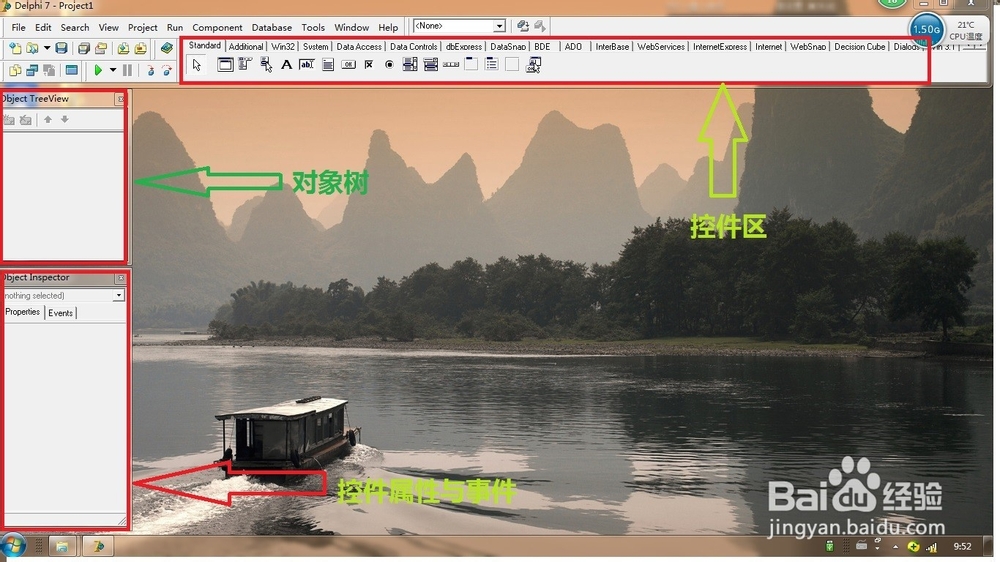Image resolution: width=1000 pixels, height=562 pixels.
Task: Open the dropdown arrow beside Open file
Action: [x=47, y=48]
